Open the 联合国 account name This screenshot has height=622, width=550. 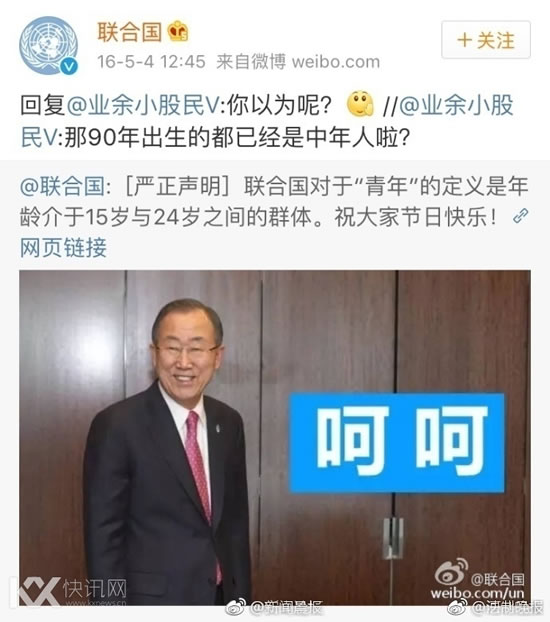pos(130,32)
